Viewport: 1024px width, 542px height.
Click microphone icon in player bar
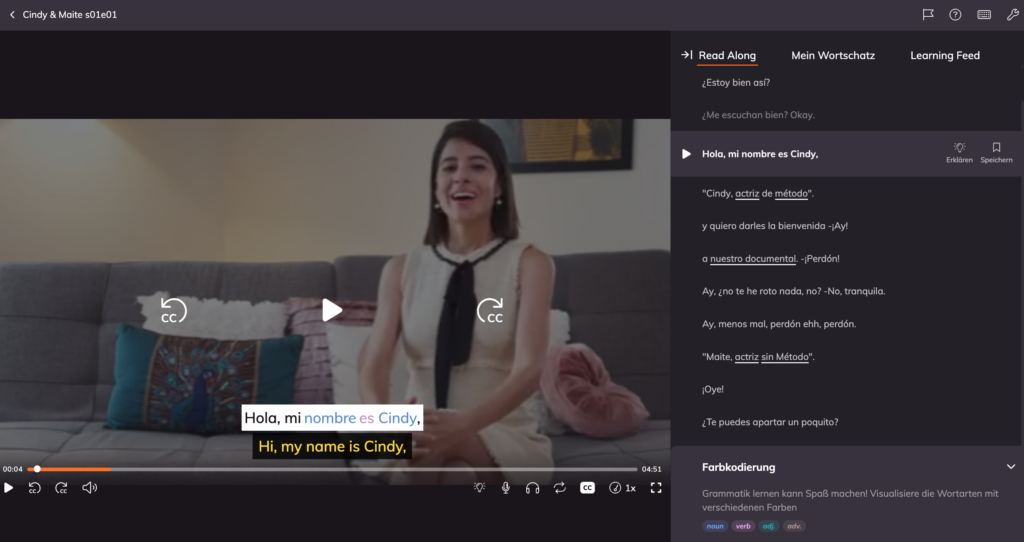click(506, 488)
